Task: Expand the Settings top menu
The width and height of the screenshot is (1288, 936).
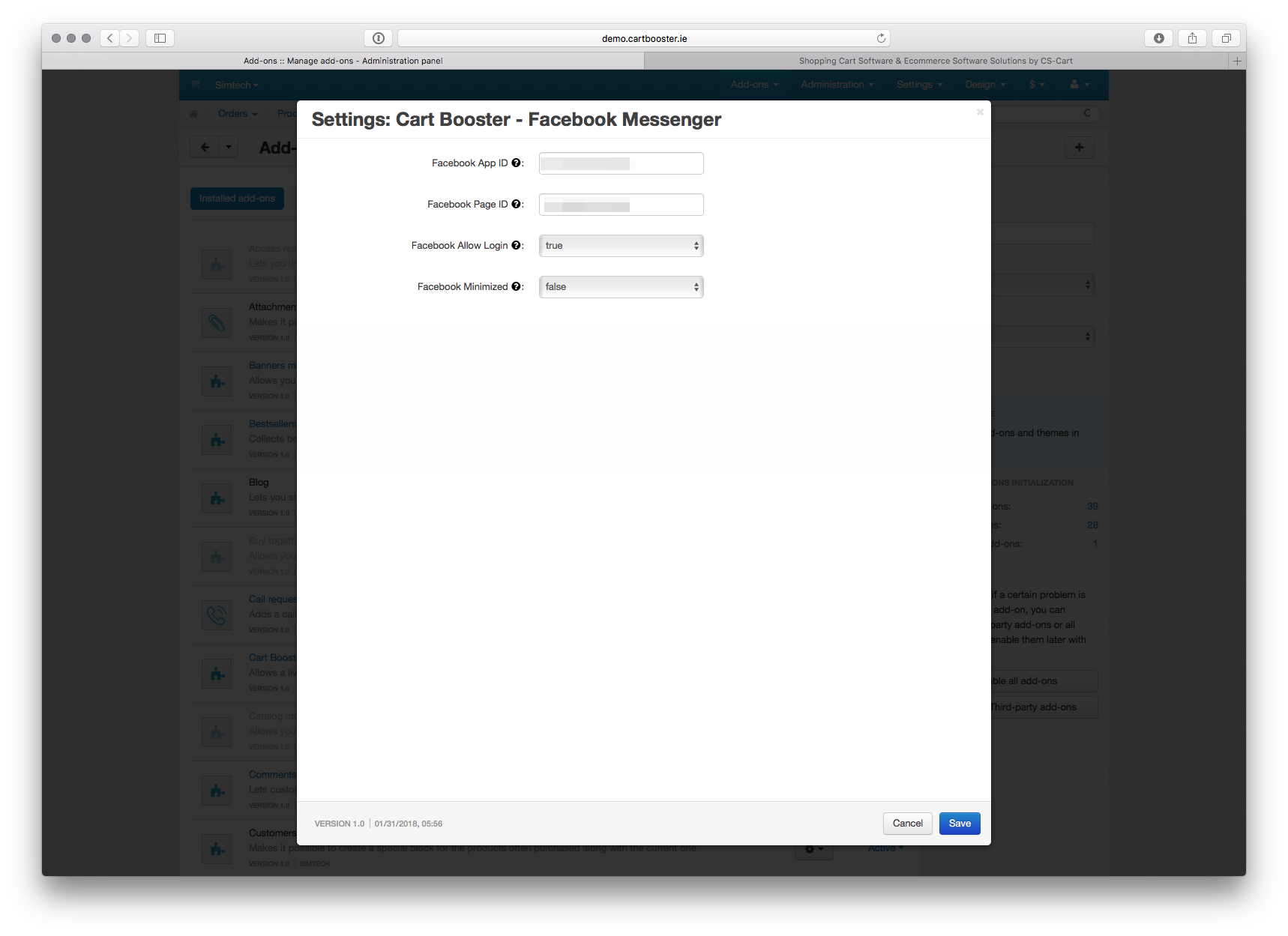Action: [x=919, y=85]
